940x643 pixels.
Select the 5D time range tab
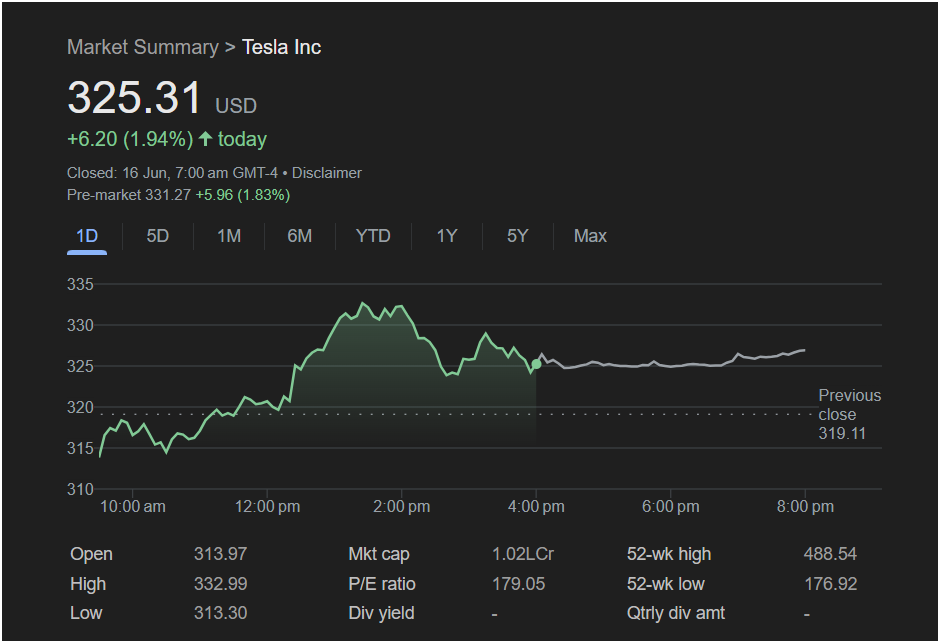coord(158,236)
